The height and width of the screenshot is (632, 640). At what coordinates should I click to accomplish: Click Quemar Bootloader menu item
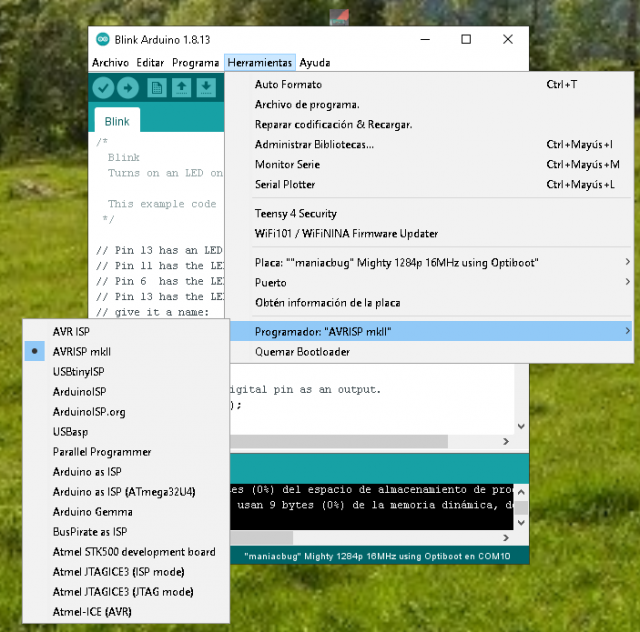tap(302, 352)
